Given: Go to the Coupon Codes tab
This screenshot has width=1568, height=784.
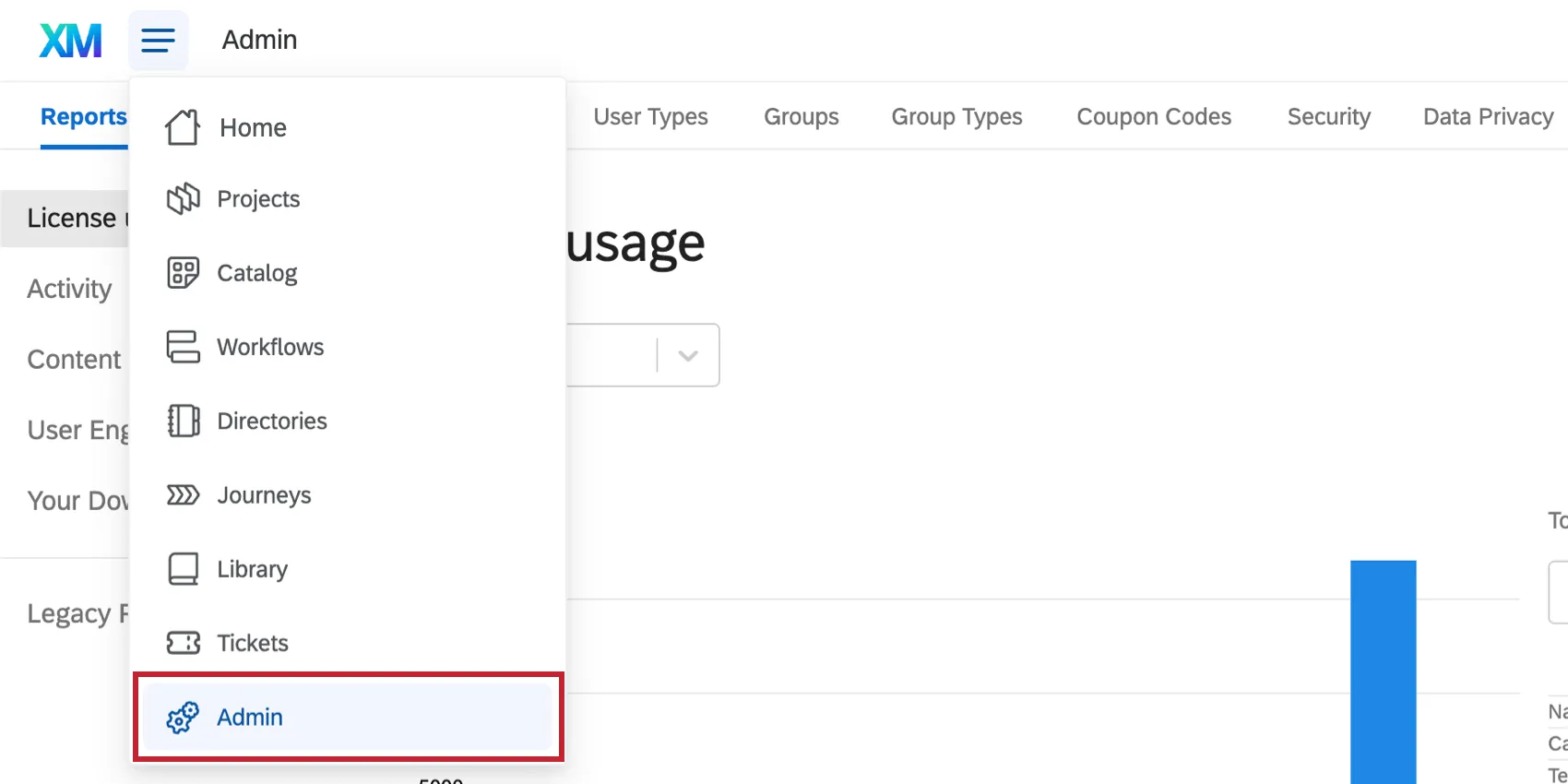Looking at the screenshot, I should (x=1154, y=117).
